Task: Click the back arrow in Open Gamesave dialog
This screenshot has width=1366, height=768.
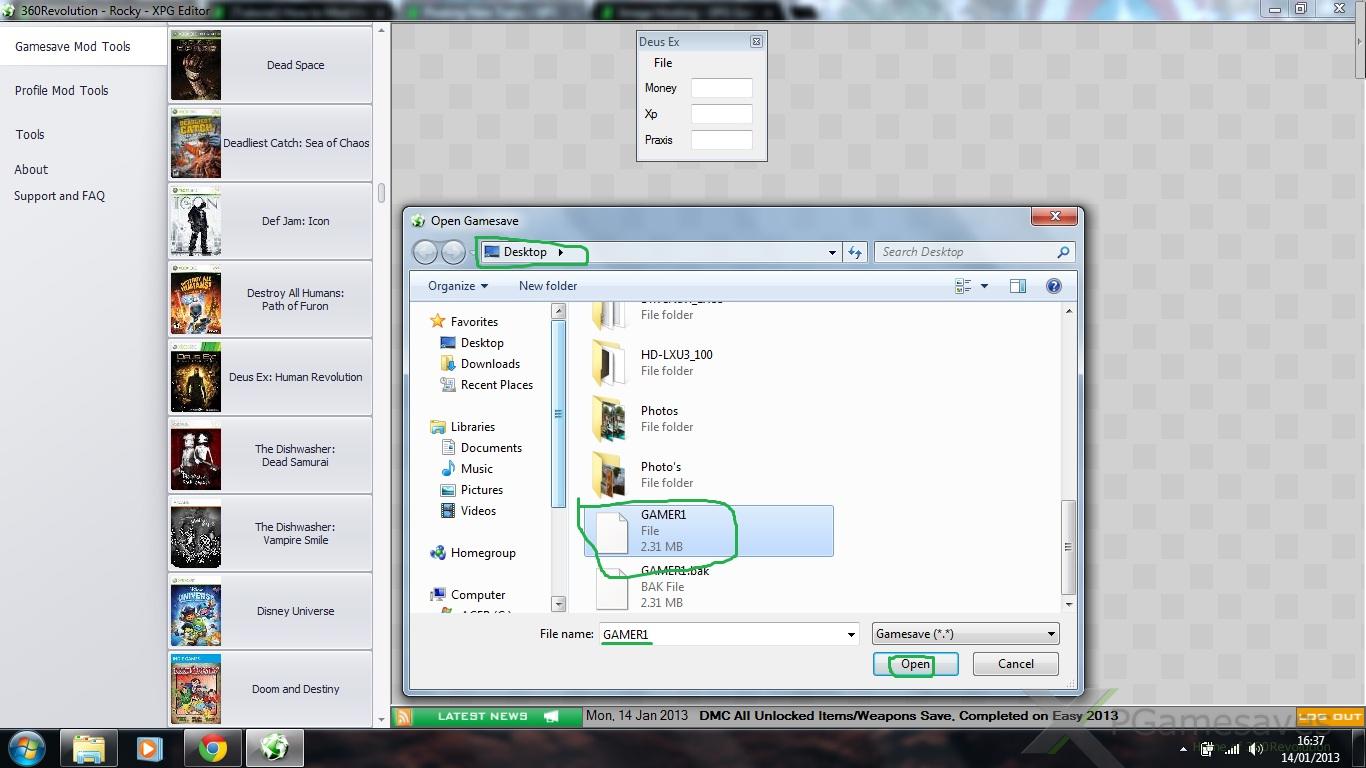Action: click(425, 252)
